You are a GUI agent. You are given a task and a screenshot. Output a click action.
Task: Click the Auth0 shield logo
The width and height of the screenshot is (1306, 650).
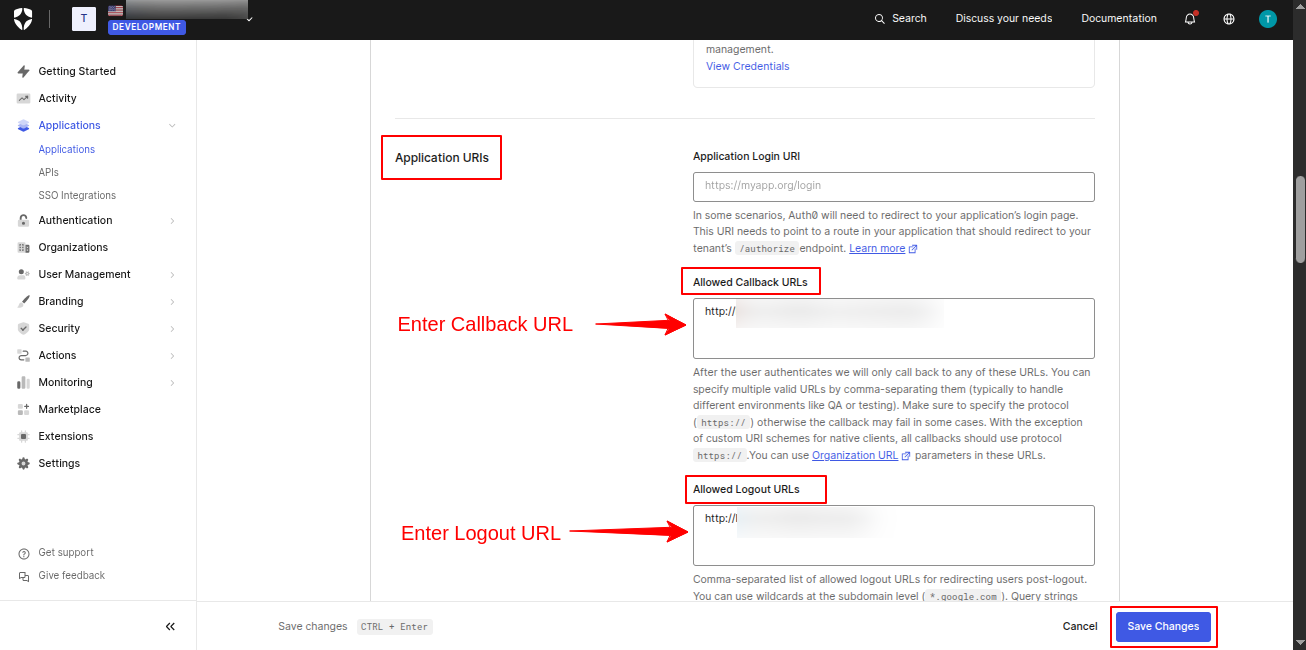23,18
